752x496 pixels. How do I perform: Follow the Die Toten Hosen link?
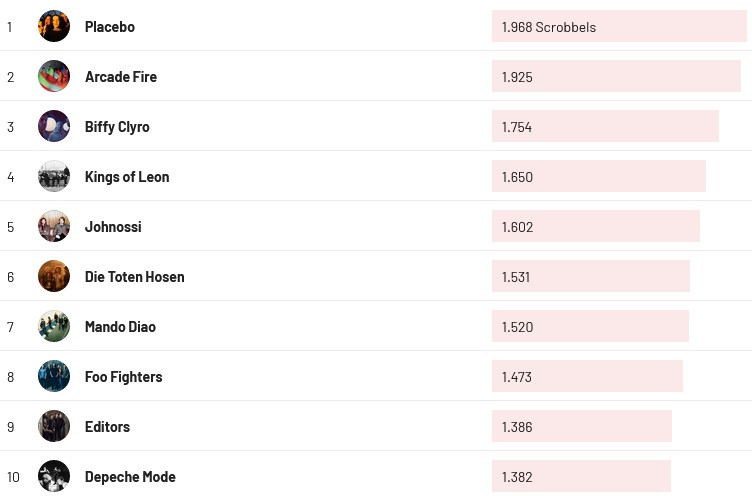tap(134, 277)
